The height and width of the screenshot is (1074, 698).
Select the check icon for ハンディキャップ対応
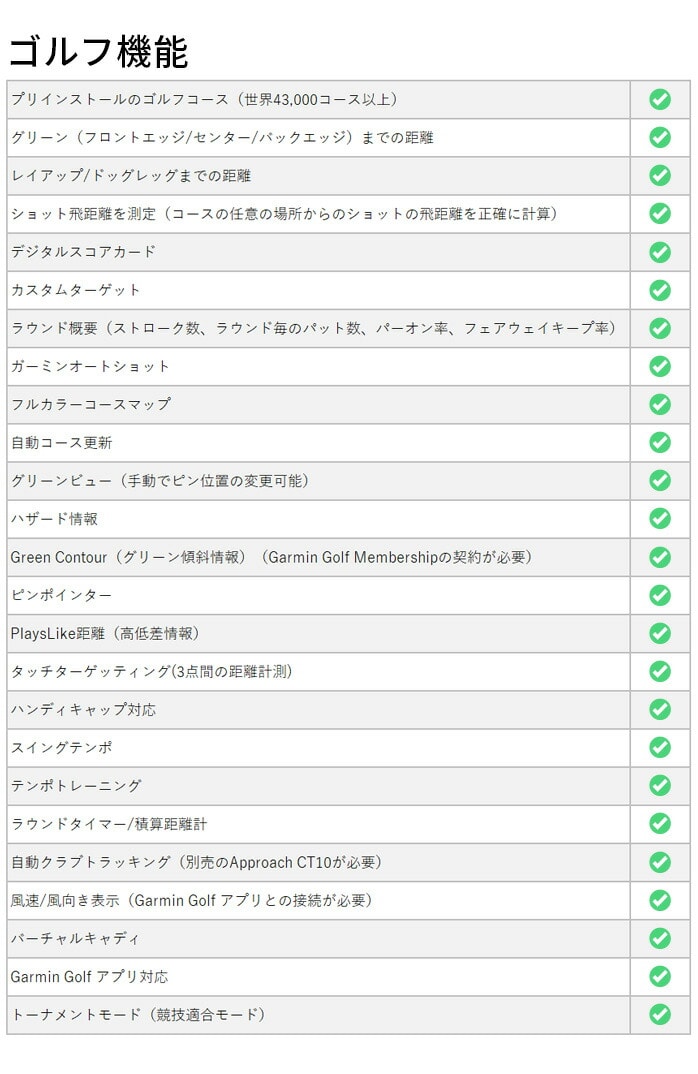660,709
